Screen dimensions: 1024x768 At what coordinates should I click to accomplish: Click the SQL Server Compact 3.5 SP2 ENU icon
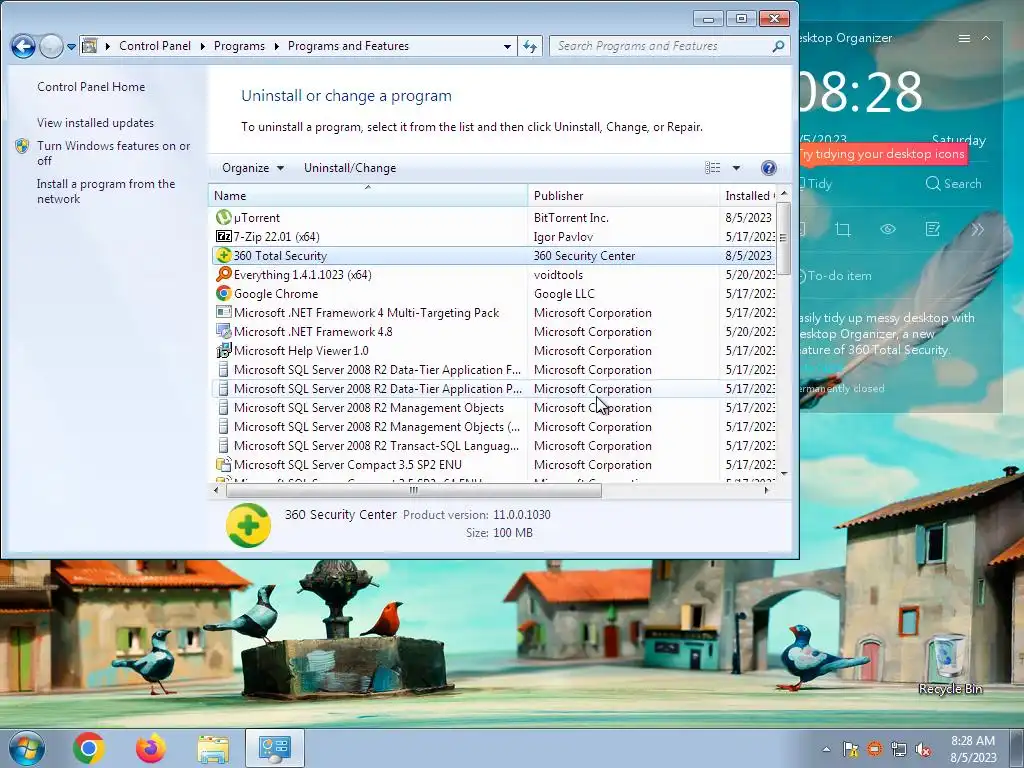[x=223, y=464]
